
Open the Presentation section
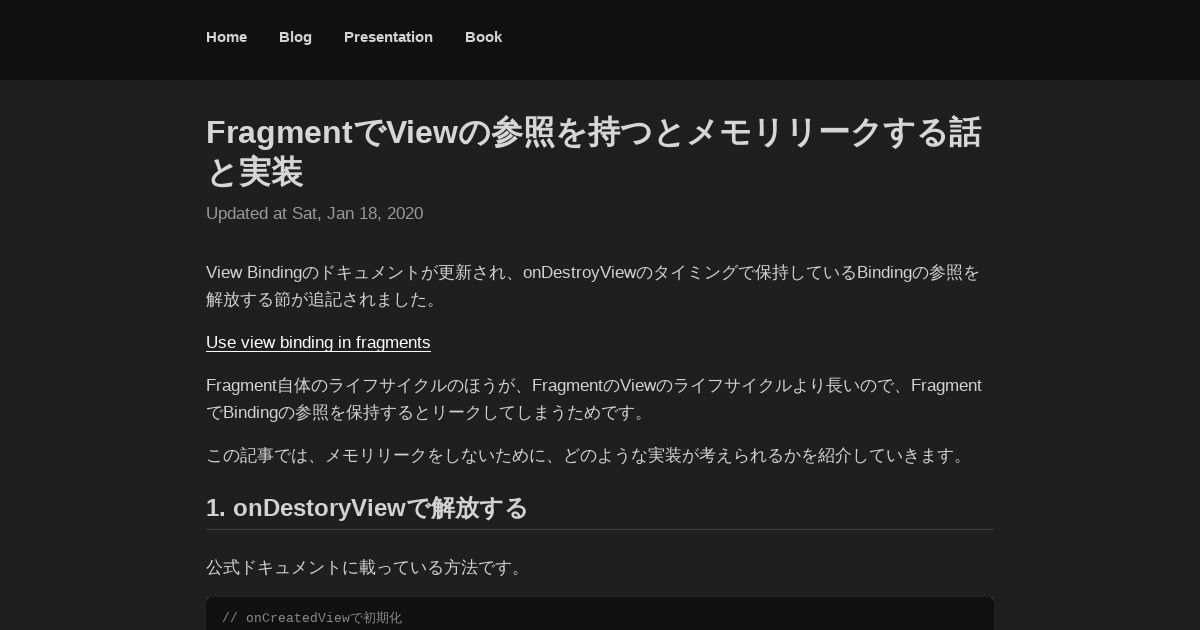(388, 37)
